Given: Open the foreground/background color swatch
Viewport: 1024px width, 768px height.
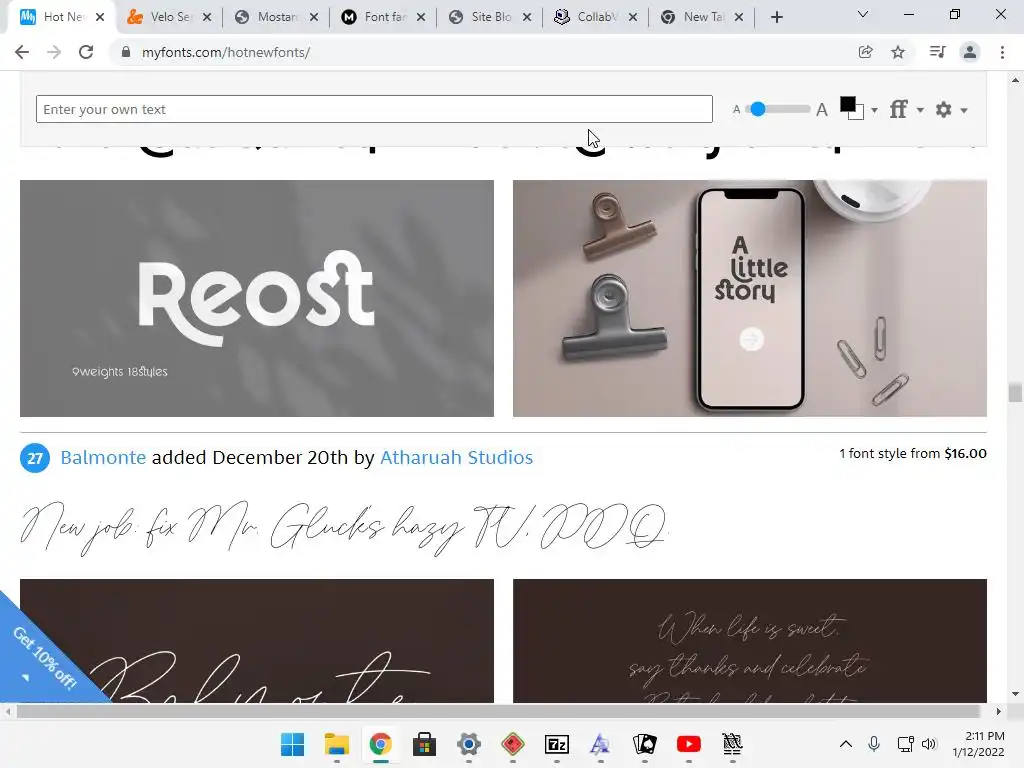Looking at the screenshot, I should coord(852,108).
